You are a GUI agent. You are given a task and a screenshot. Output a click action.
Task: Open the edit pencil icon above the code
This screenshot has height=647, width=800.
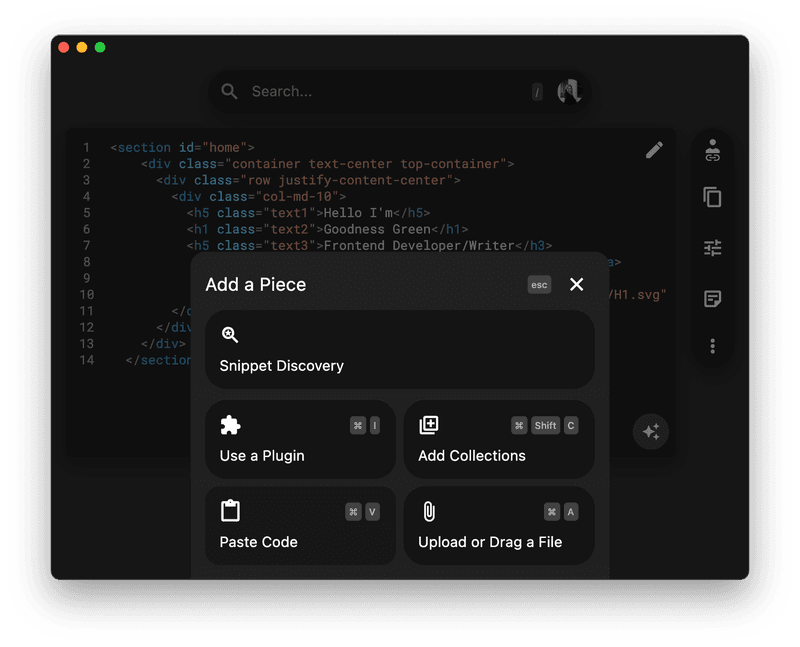pyautogui.click(x=655, y=149)
